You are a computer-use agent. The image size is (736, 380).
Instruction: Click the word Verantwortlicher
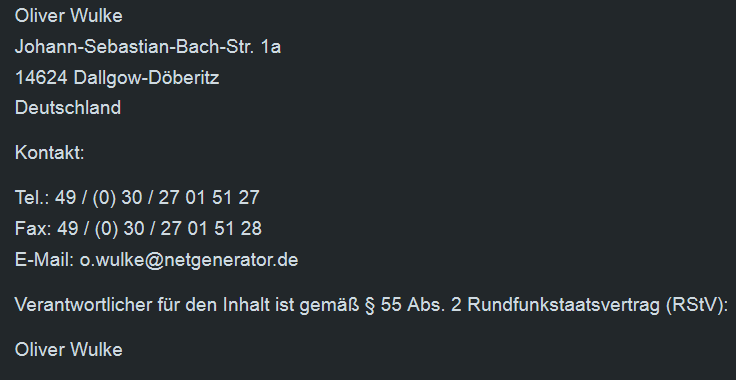tap(84, 305)
